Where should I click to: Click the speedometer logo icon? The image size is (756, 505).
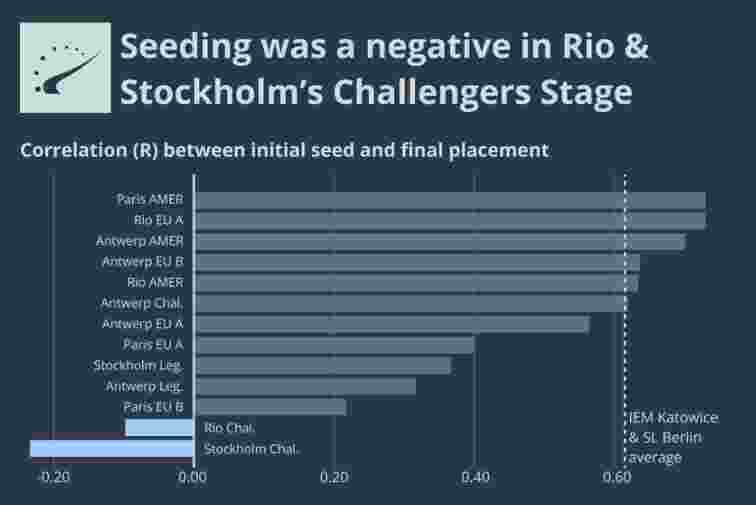click(65, 67)
